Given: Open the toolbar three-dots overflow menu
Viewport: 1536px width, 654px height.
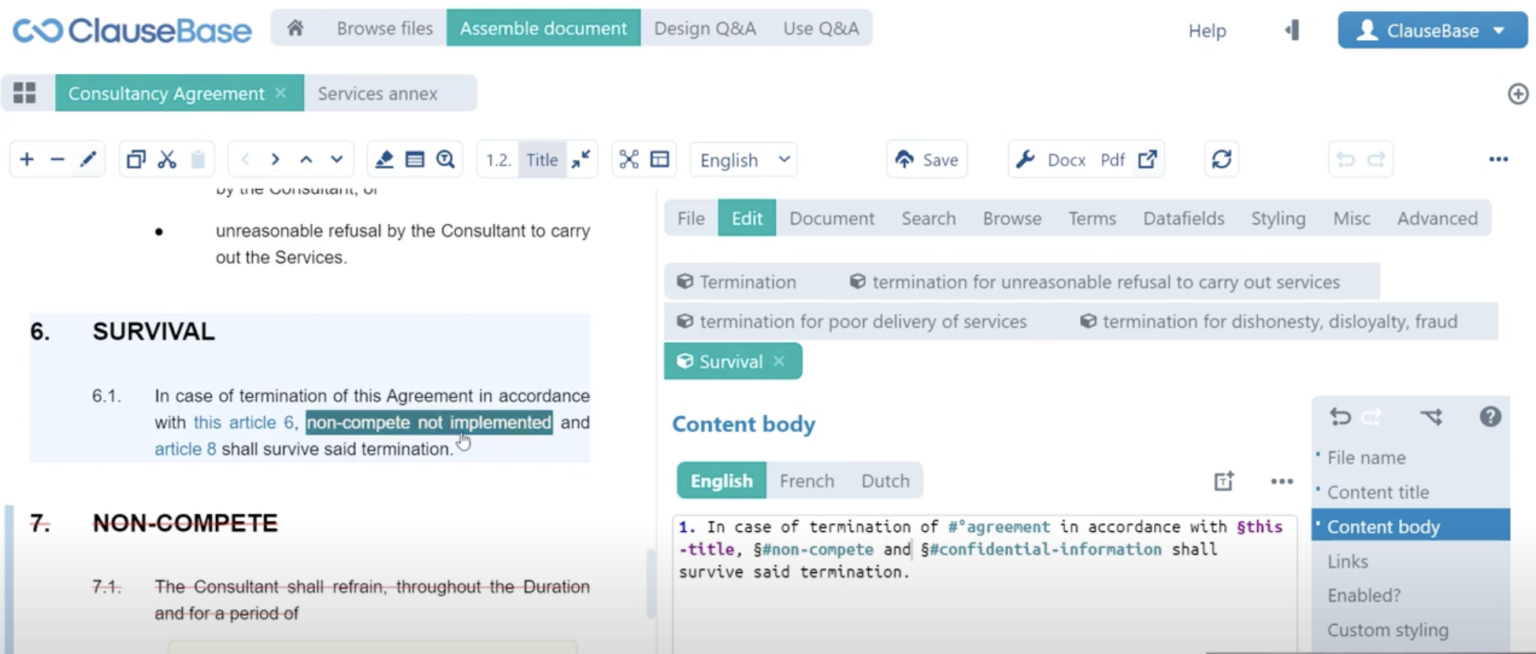Looking at the screenshot, I should coord(1497,160).
